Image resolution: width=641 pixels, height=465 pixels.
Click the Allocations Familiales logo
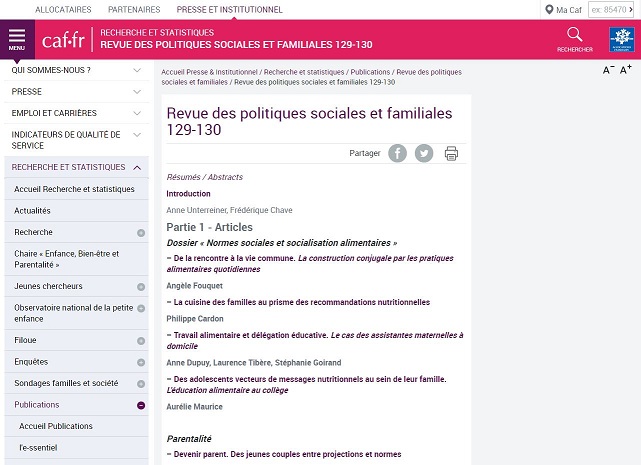(620, 39)
